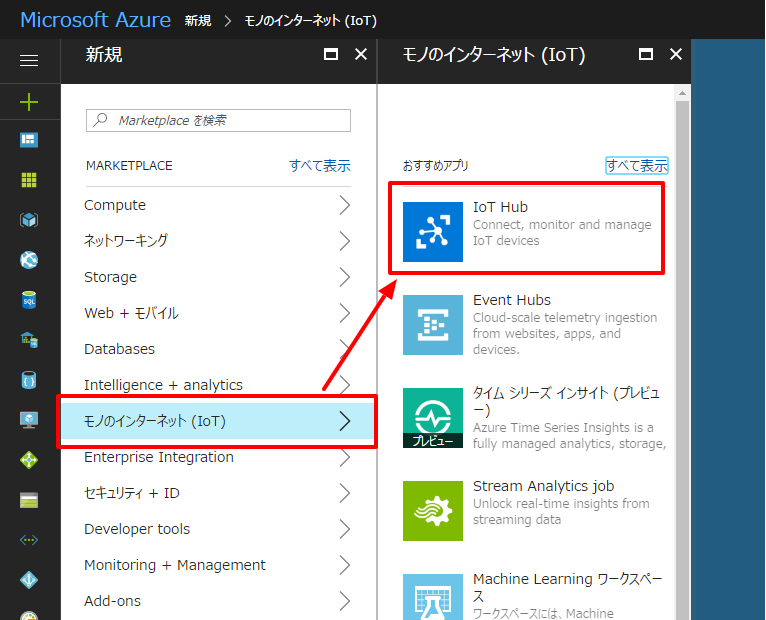Click モノのインターネット (IoT) breadcrumb in top bar

pos(310,21)
